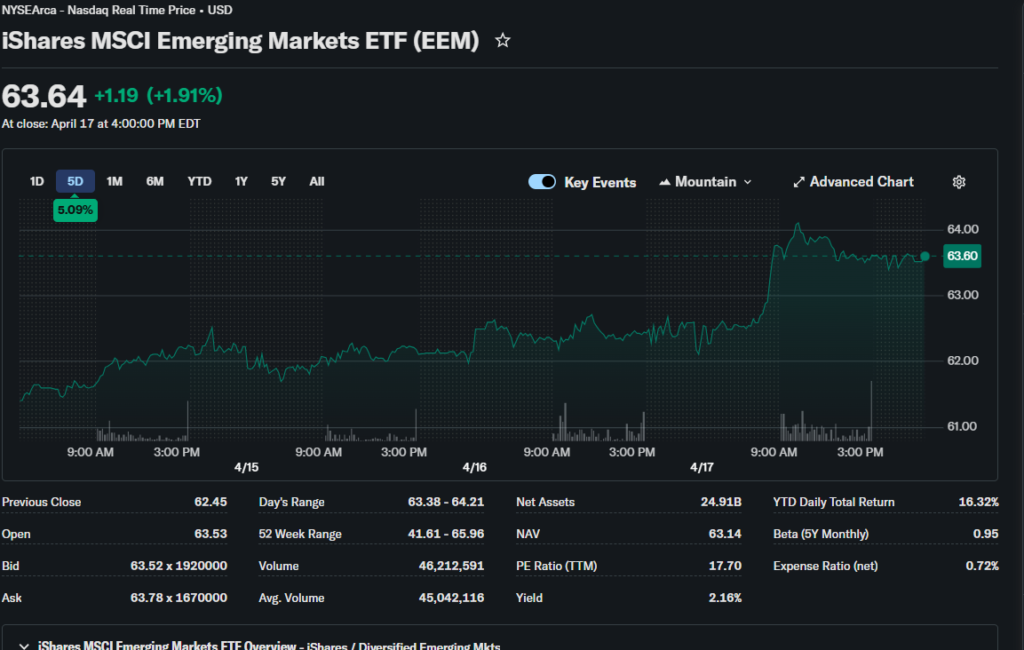
Task: Select the YTD chart range
Action: pos(199,181)
